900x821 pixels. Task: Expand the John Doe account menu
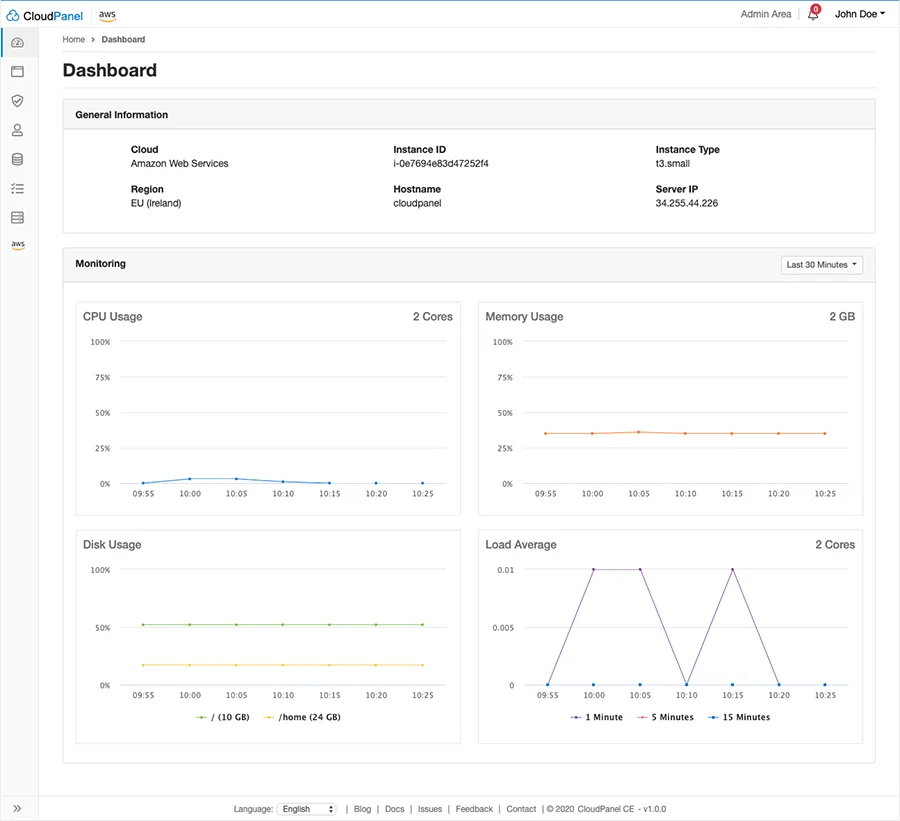(x=858, y=14)
